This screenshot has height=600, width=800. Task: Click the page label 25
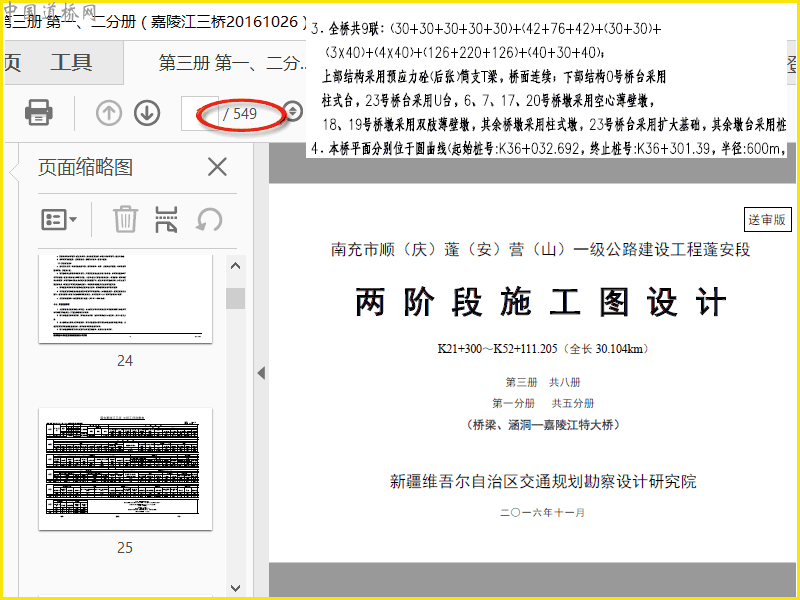tap(125, 547)
